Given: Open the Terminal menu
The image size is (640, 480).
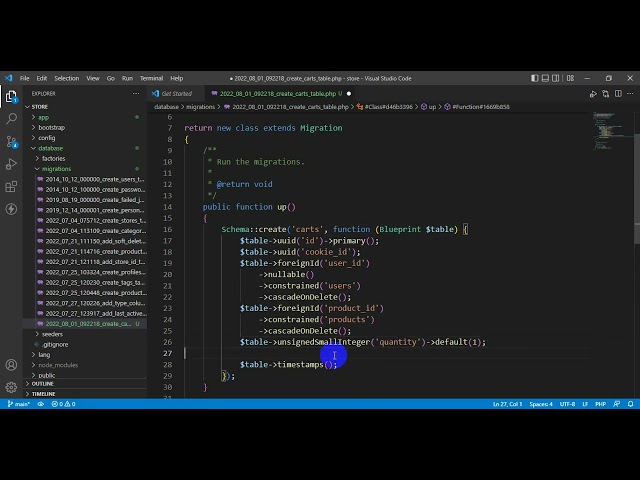Looking at the screenshot, I should [151, 78].
